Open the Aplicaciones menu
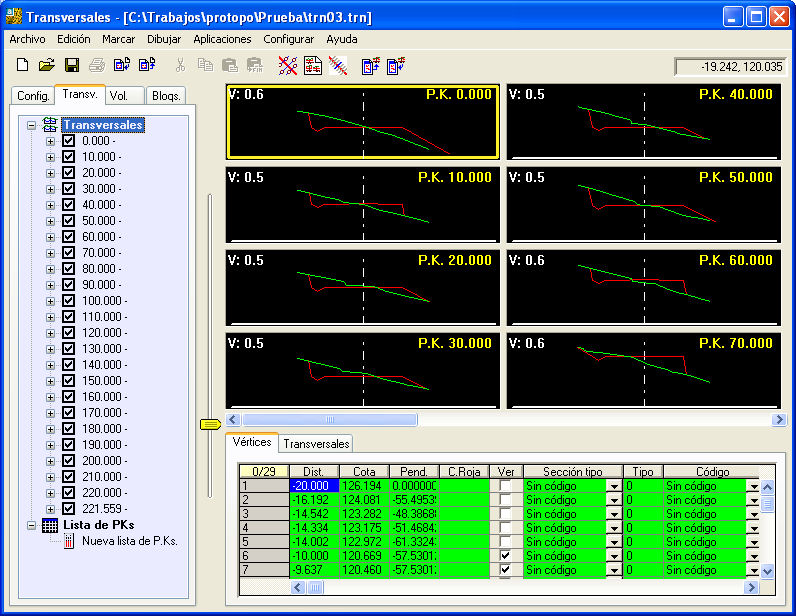 [x=222, y=39]
